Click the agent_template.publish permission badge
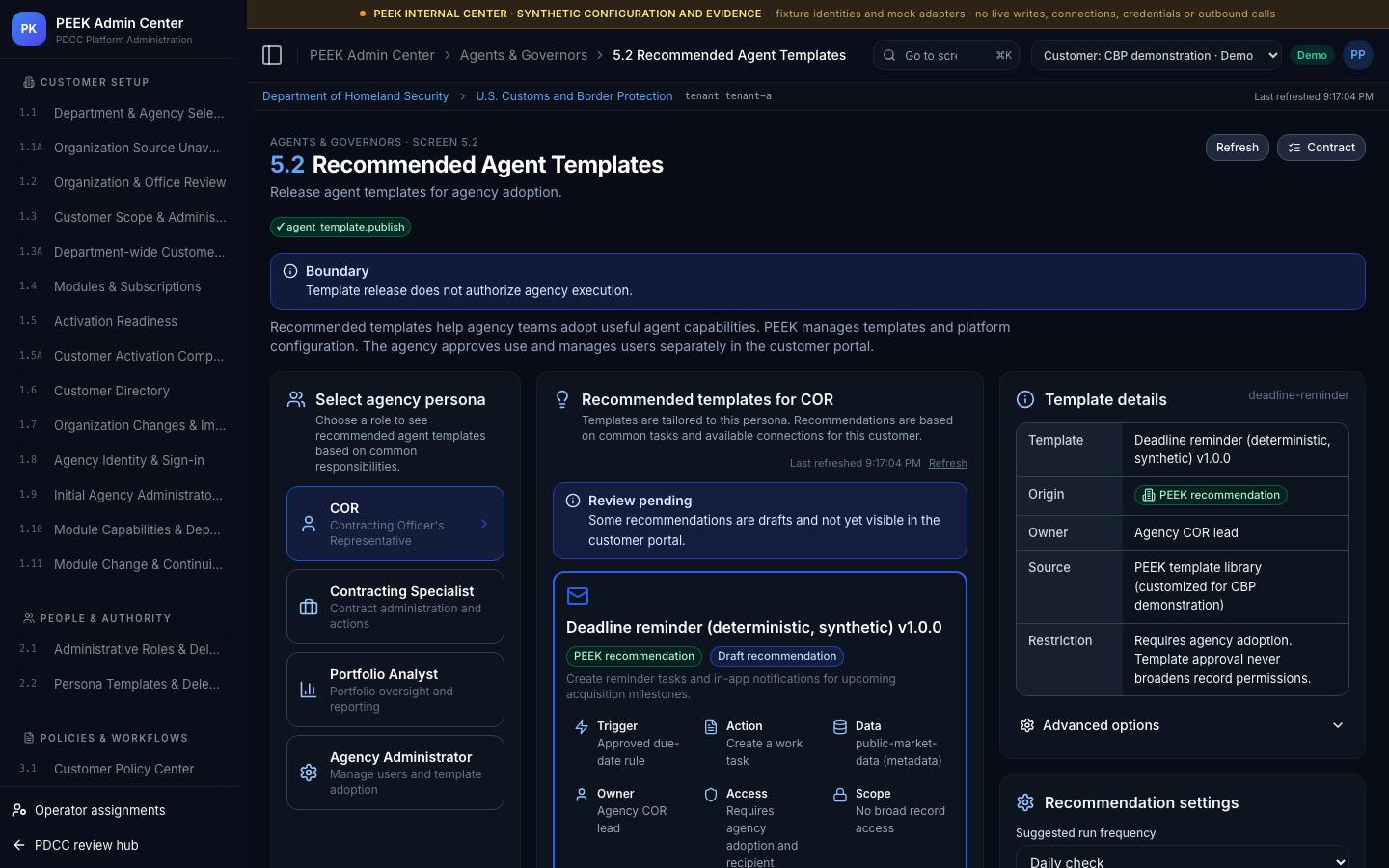 point(340,227)
